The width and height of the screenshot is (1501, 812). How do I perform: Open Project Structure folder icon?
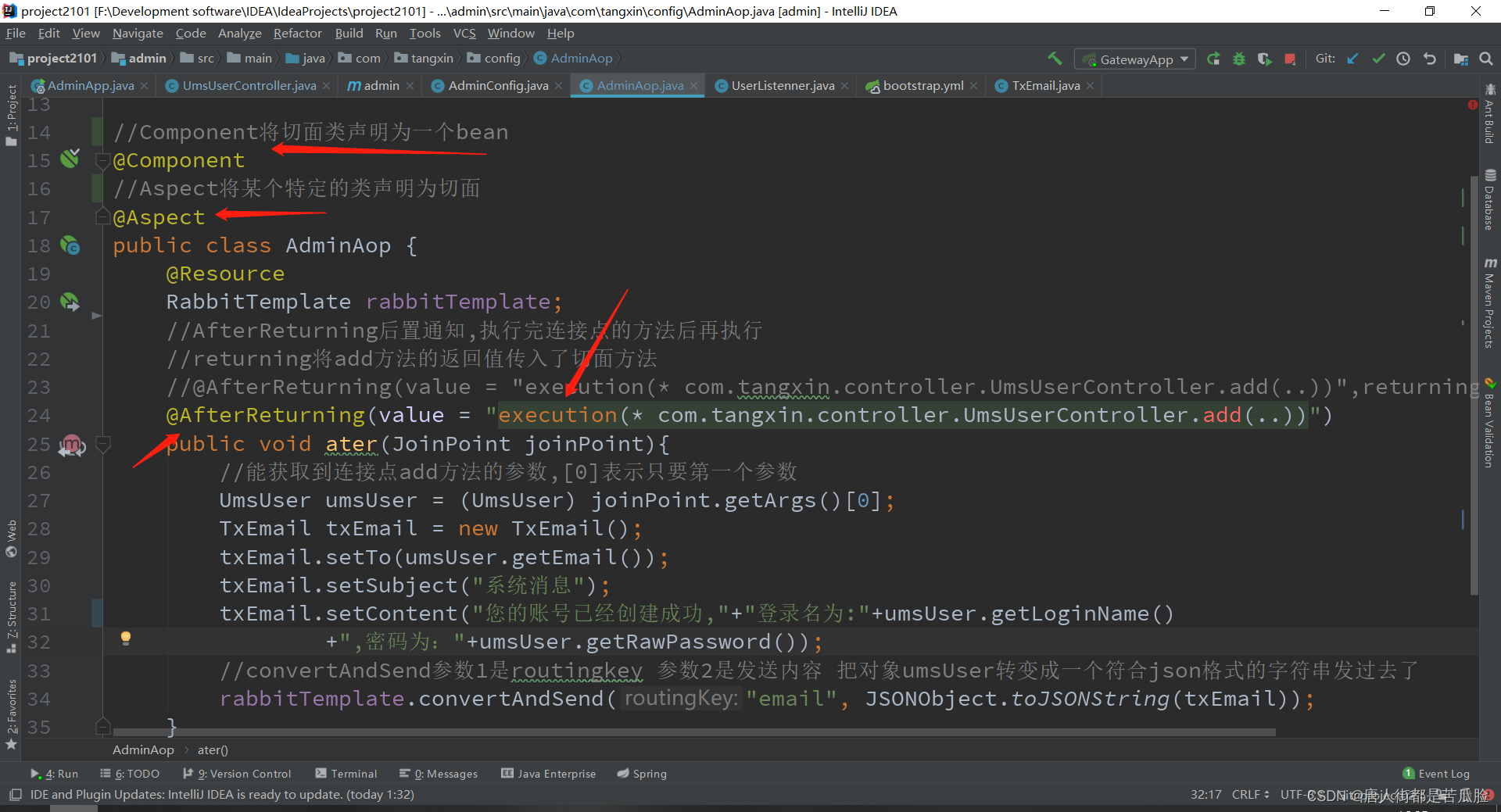click(x=1460, y=59)
